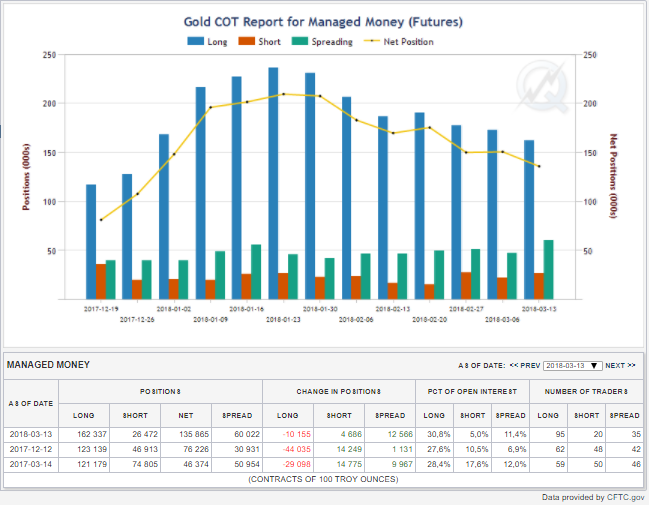Screen dimensions: 650x506
Task: Toggle the Net Position line in legend
Action: pos(399,42)
